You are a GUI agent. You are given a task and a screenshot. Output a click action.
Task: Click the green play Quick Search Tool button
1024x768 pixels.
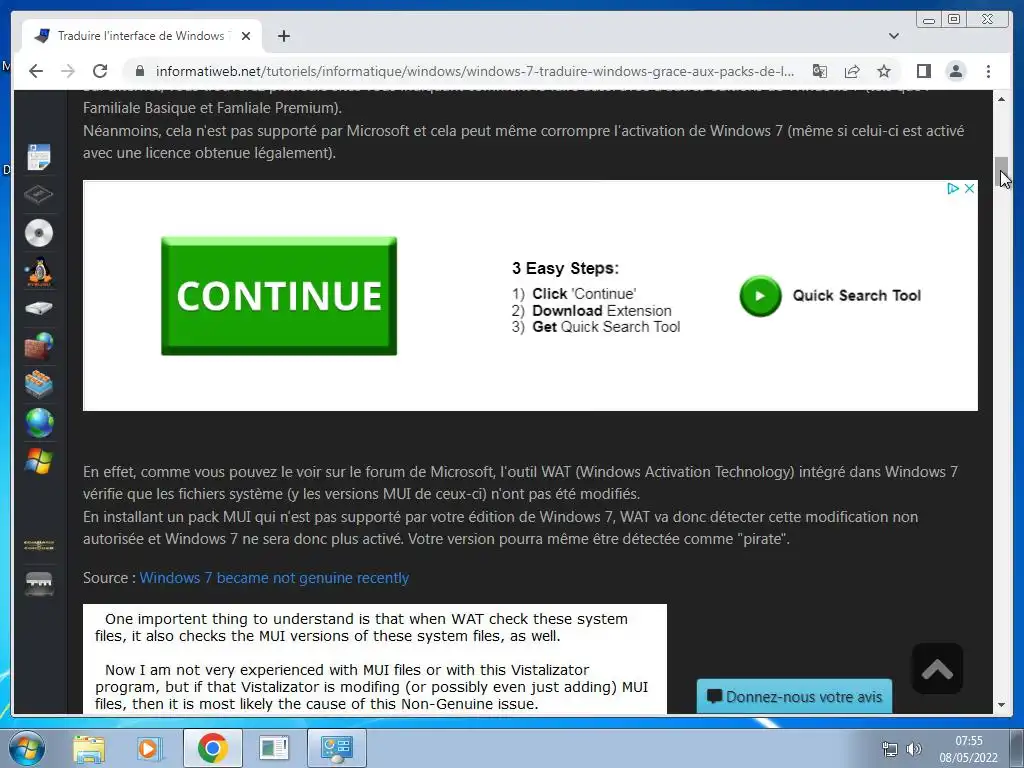click(760, 296)
